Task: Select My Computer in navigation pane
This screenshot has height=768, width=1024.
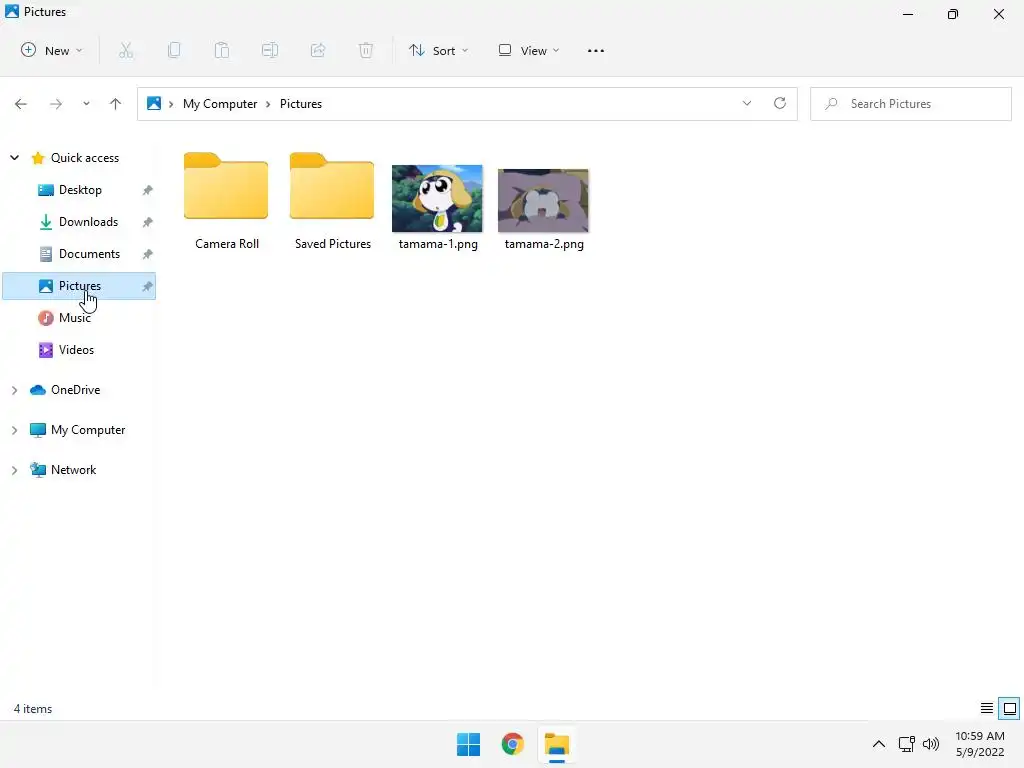Action: coord(88,430)
